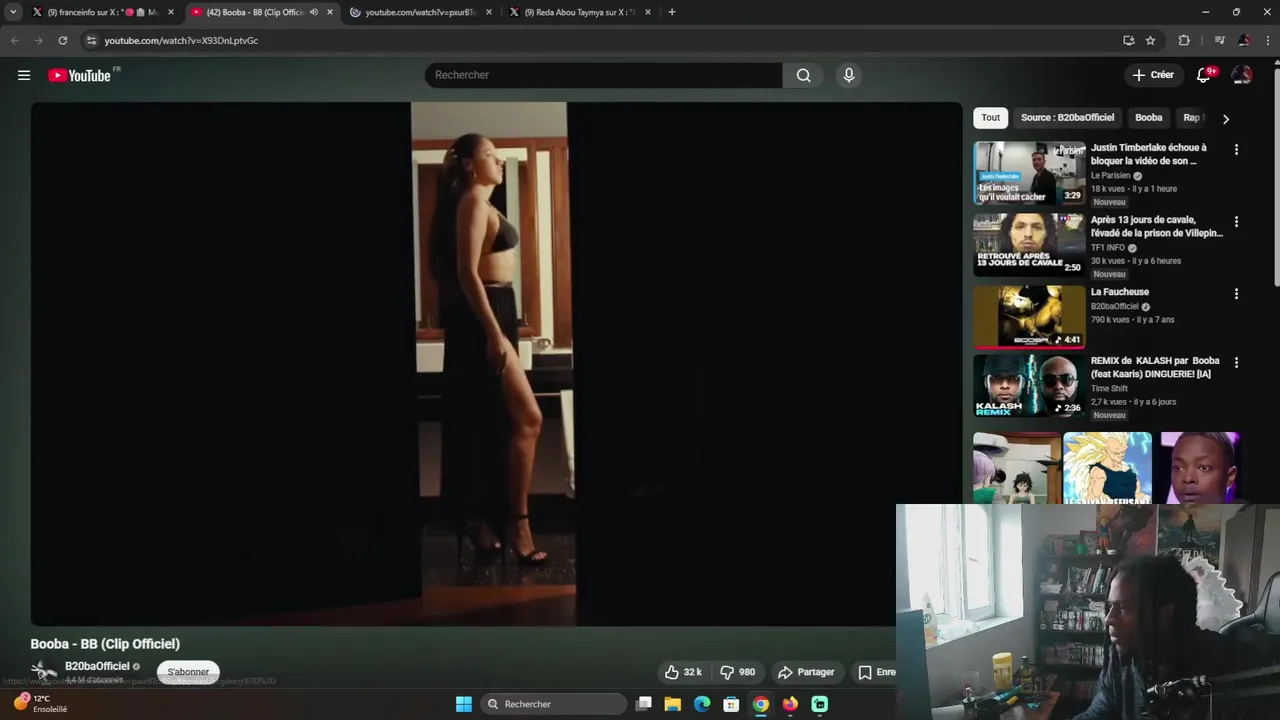The width and height of the screenshot is (1280, 720).
Task: Open Chrome three-dot menu
Action: coord(1267,40)
